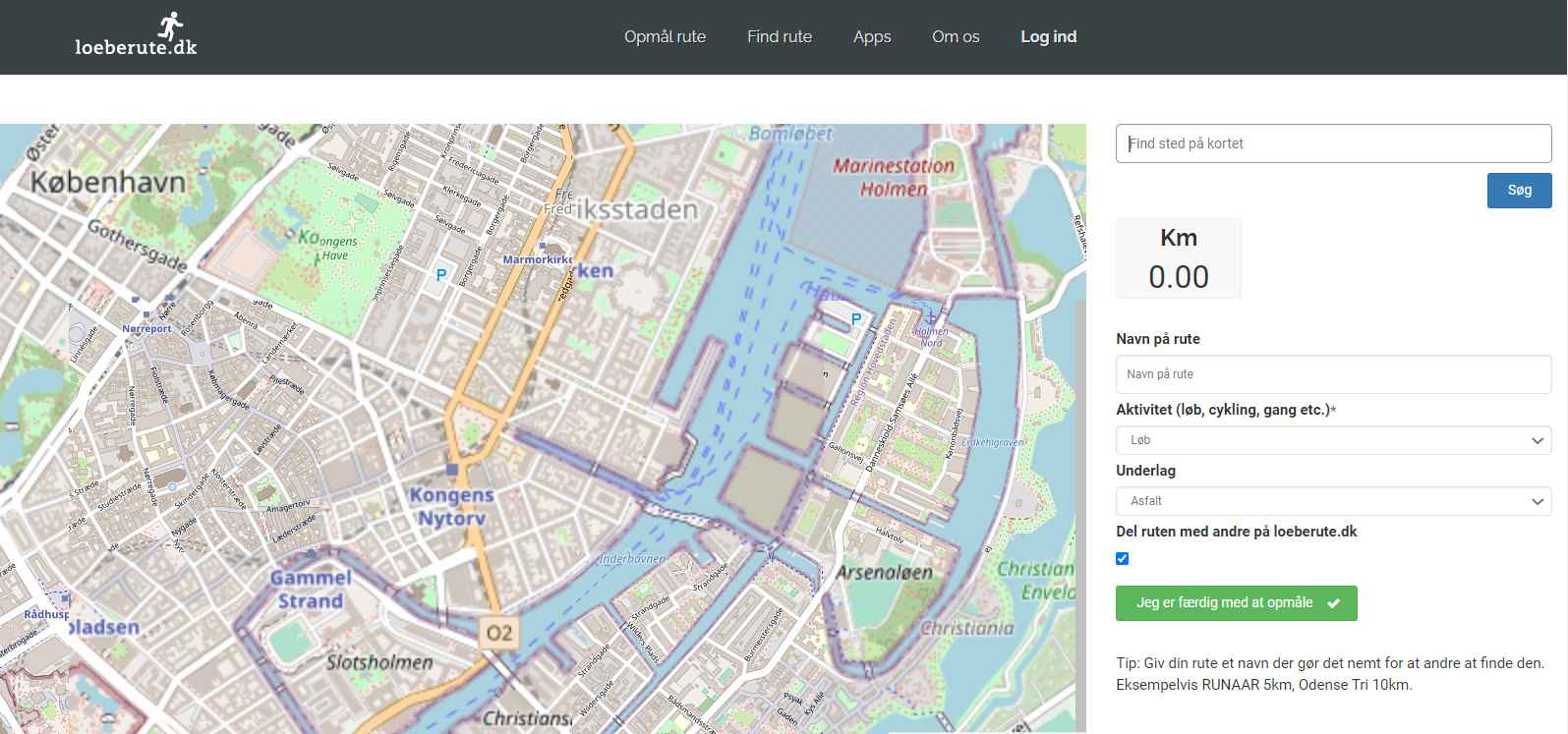This screenshot has width=1568, height=734.
Task: Click the København label on the map
Action: pos(108,182)
